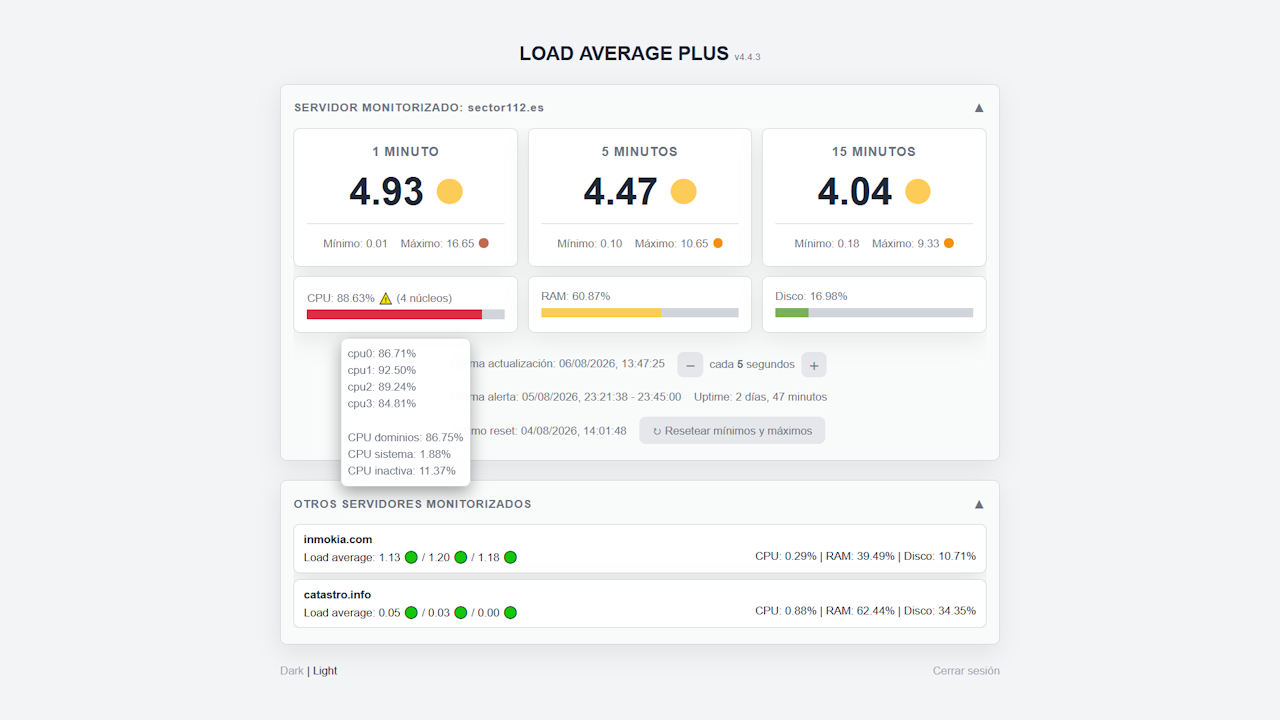Click the yellow status dot beside 4.04

pos(918,191)
